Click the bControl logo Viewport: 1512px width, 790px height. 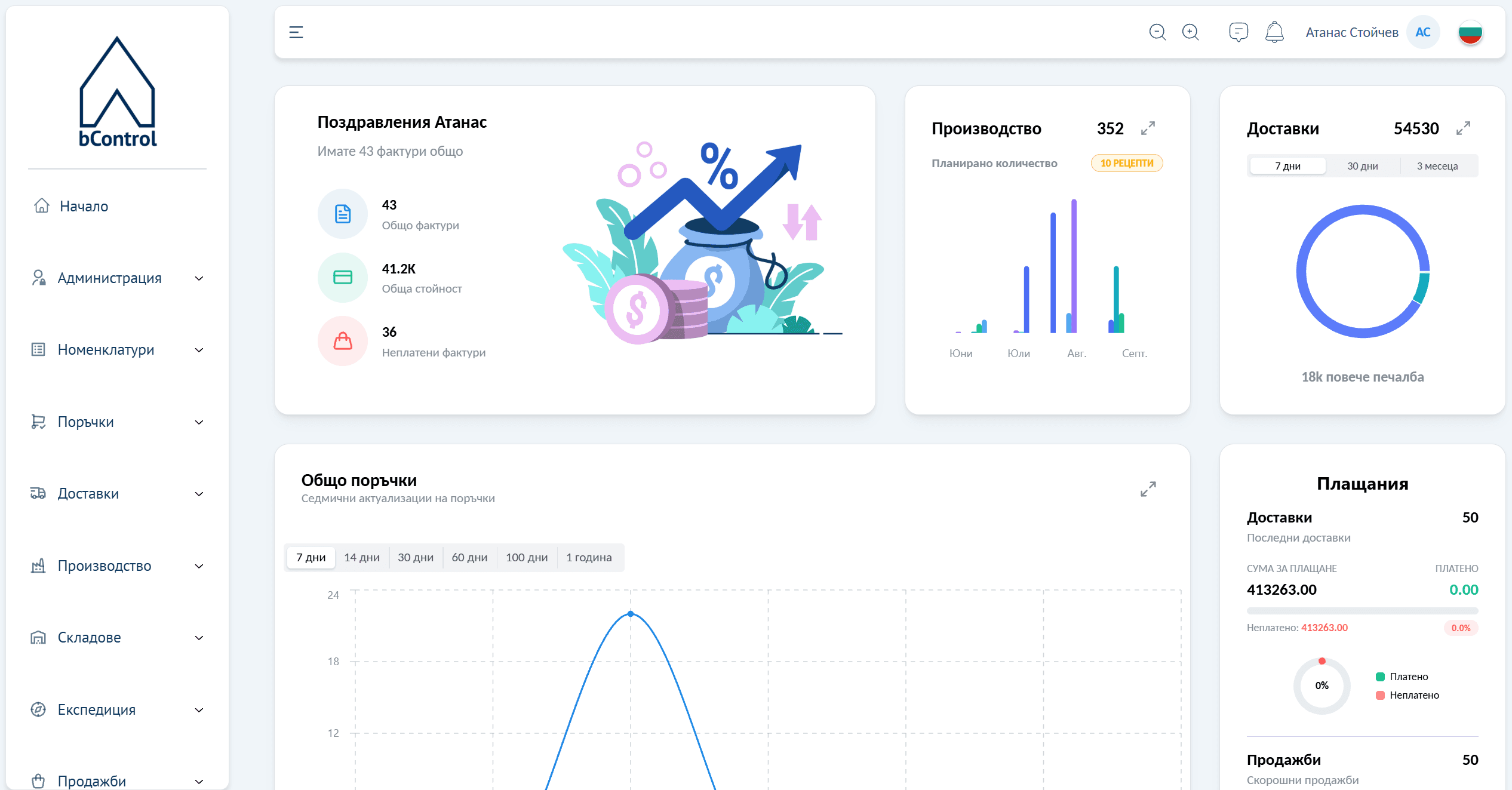(x=118, y=91)
